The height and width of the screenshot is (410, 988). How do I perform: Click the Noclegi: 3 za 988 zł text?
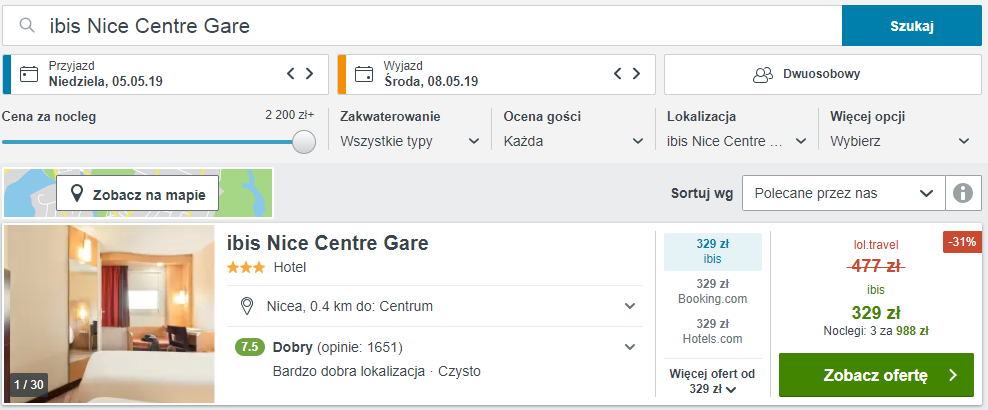(x=876, y=331)
